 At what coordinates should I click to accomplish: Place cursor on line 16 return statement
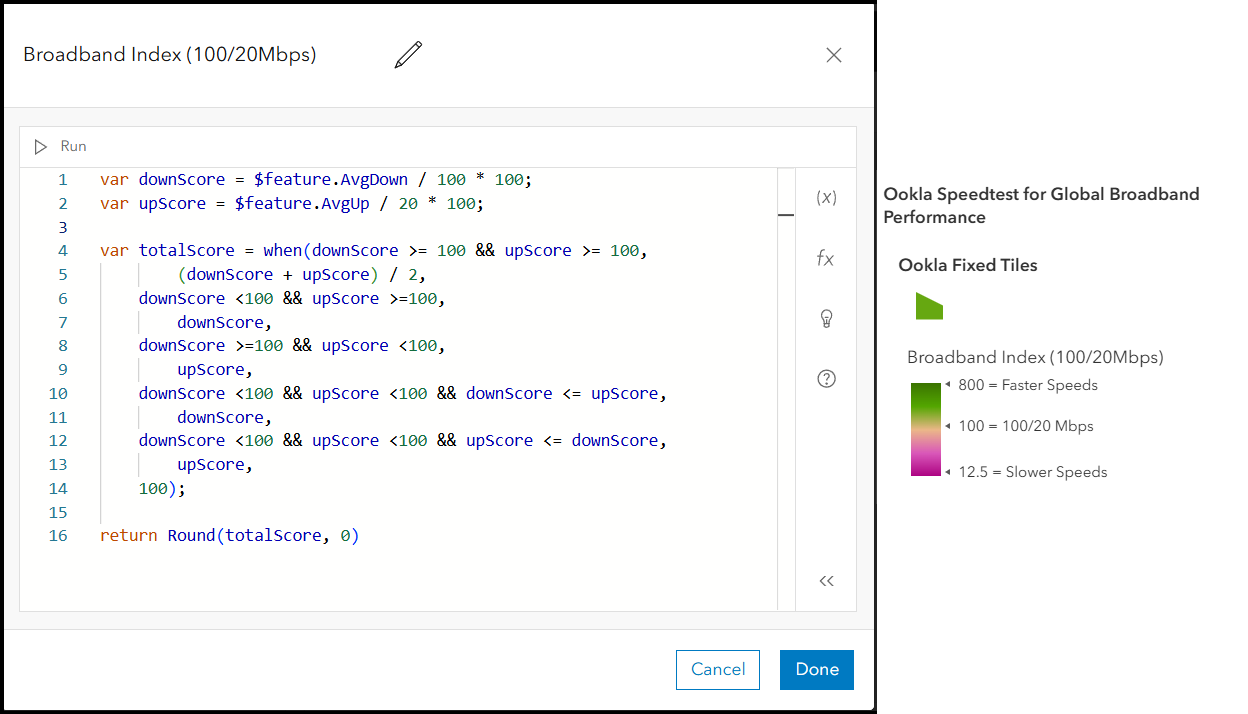coord(229,536)
